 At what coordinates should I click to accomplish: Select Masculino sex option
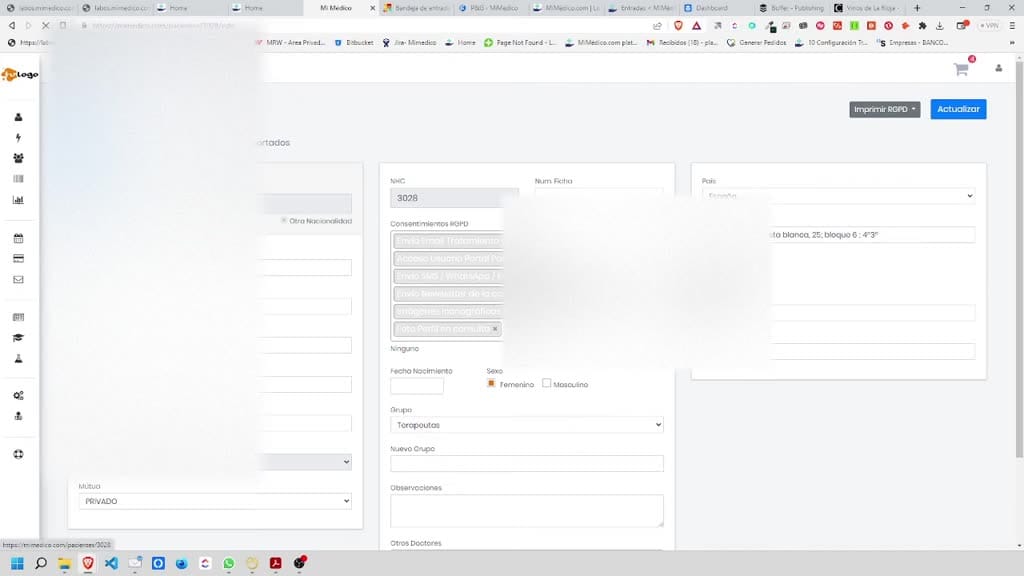click(x=547, y=383)
